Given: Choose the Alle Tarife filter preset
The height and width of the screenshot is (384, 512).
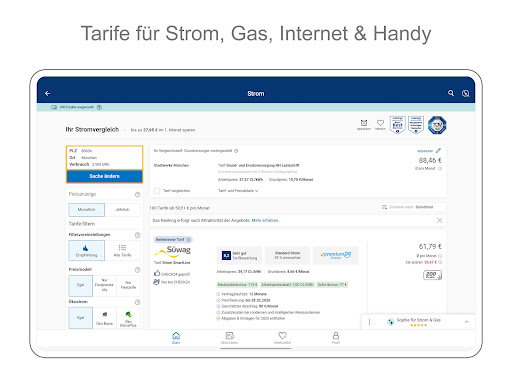Looking at the screenshot, I should coord(122,250).
